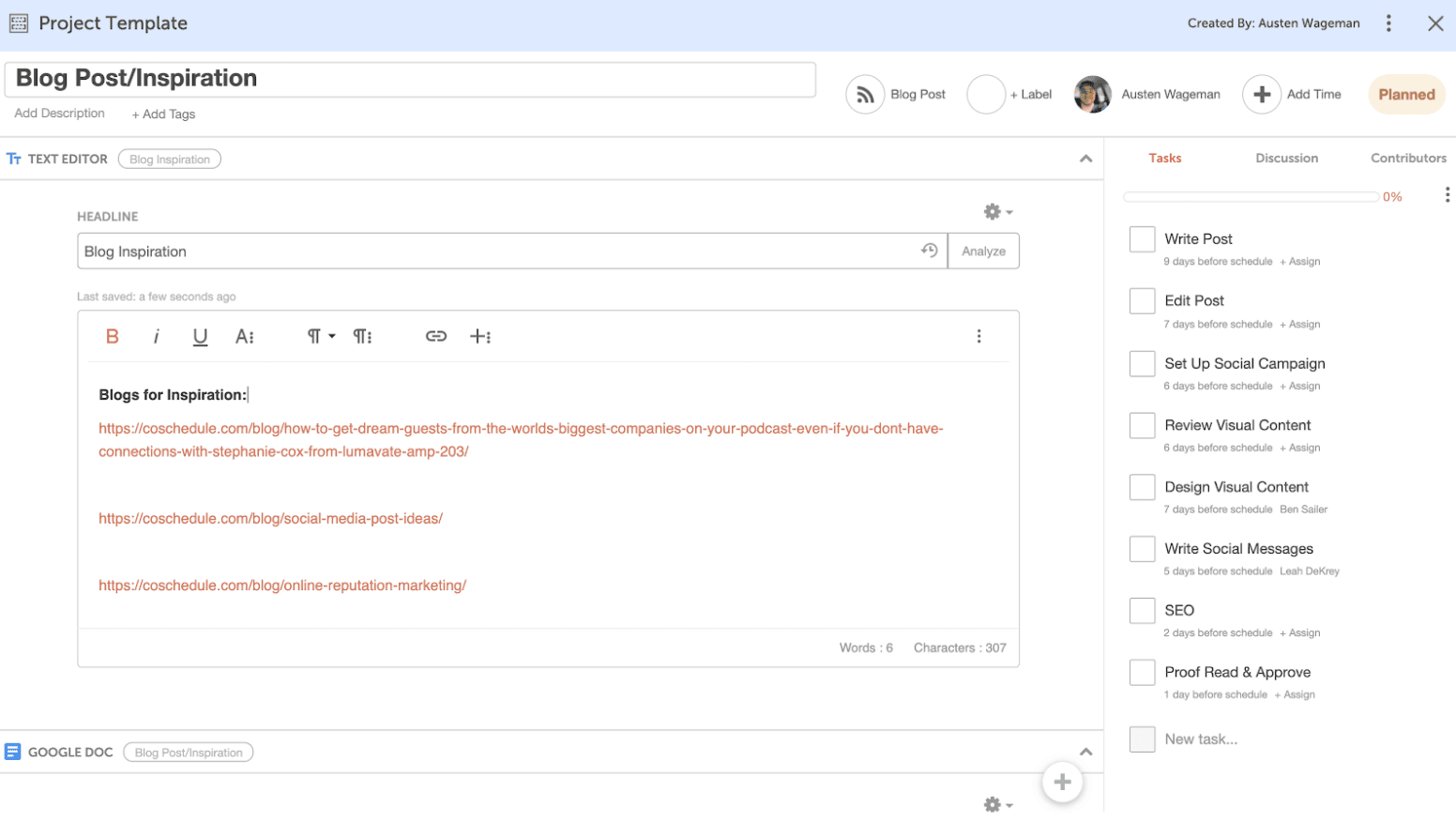This screenshot has width=1456, height=822.
Task: Open the Contributors tab
Action: pyautogui.click(x=1408, y=159)
